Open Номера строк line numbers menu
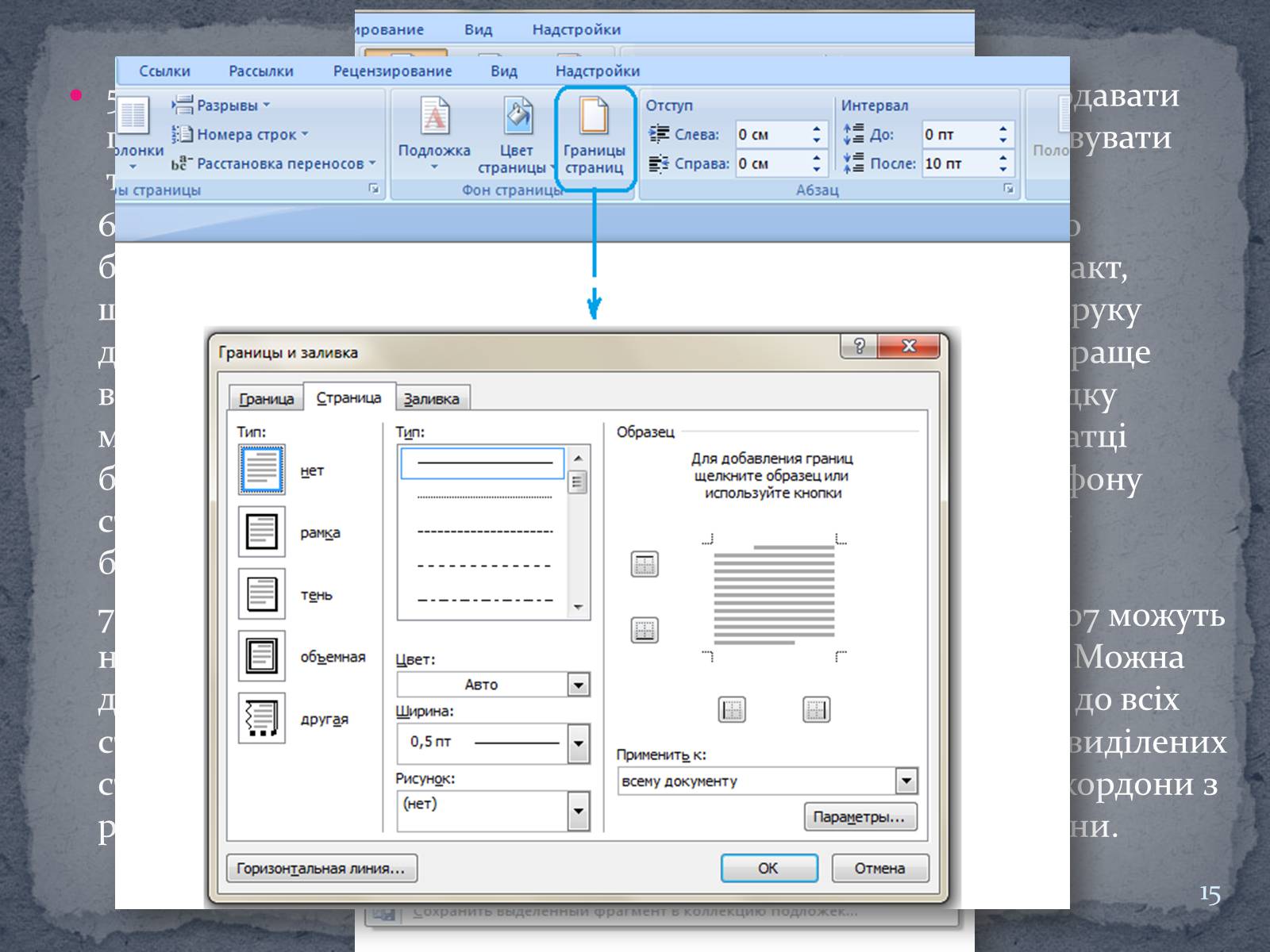 tap(241, 134)
